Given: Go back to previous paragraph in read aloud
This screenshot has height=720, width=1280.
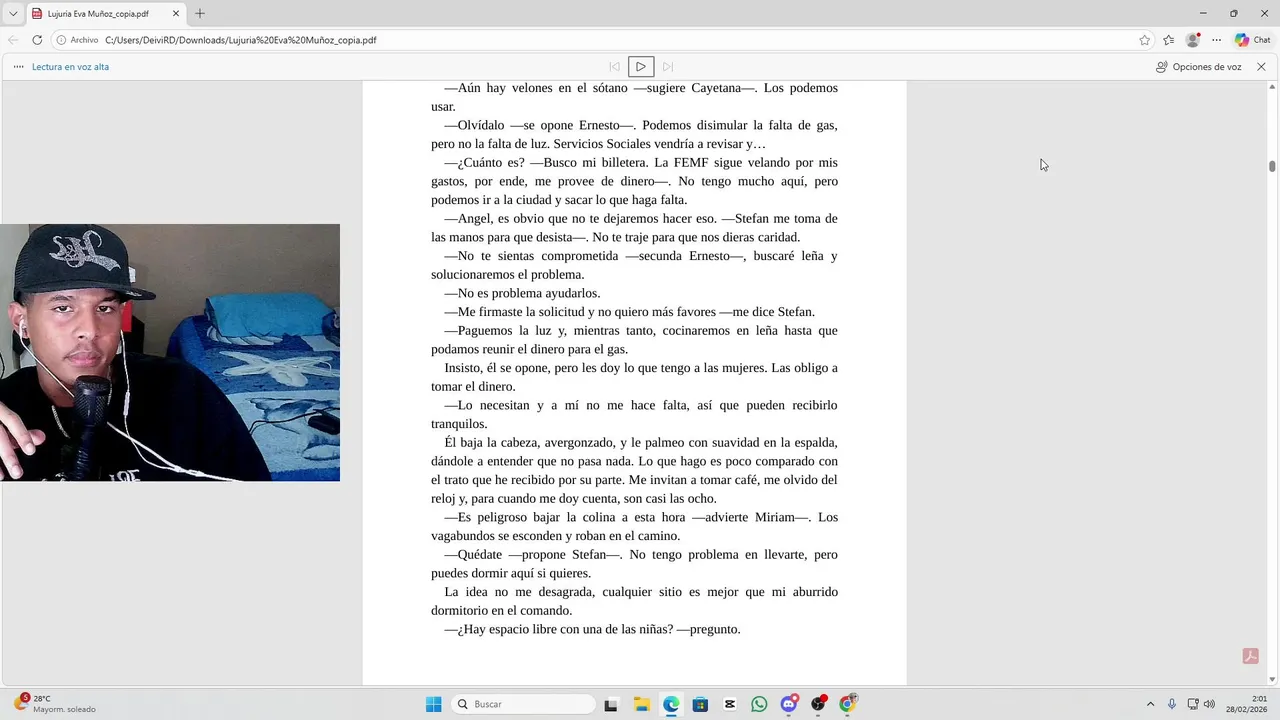Looking at the screenshot, I should 614,67.
